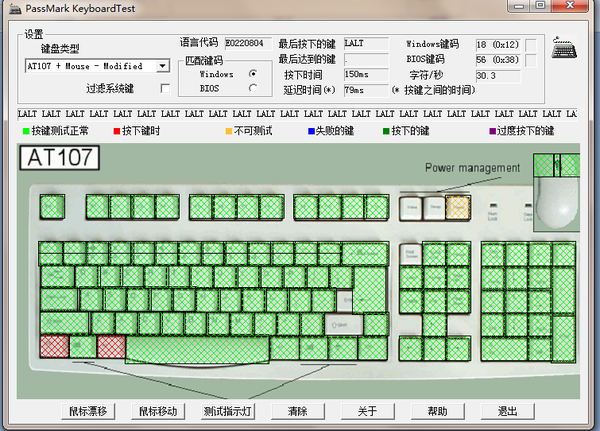Select the Windows key code radio button
The image size is (600, 431).
click(x=253, y=73)
